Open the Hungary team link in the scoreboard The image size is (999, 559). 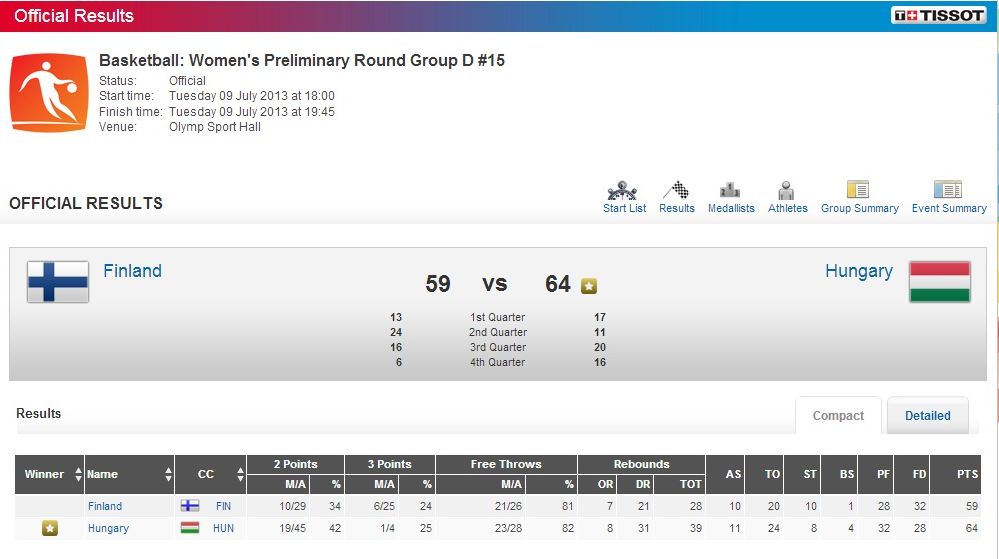pos(858,271)
